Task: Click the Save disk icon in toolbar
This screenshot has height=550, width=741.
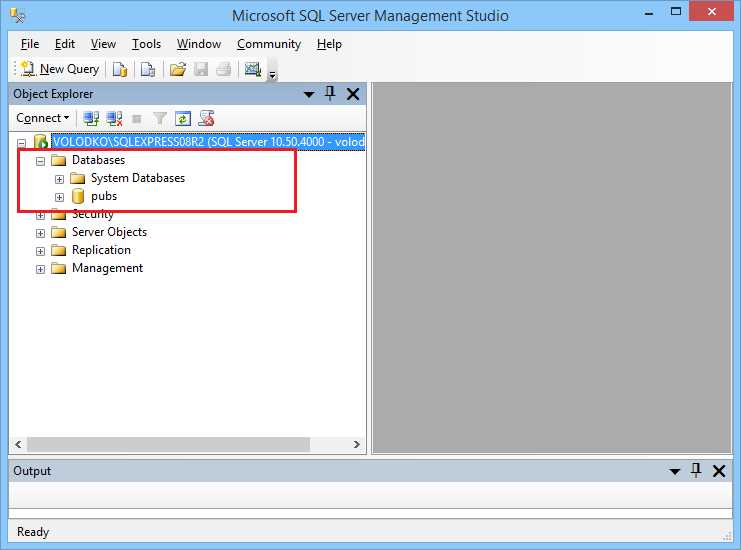Action: coord(201,69)
